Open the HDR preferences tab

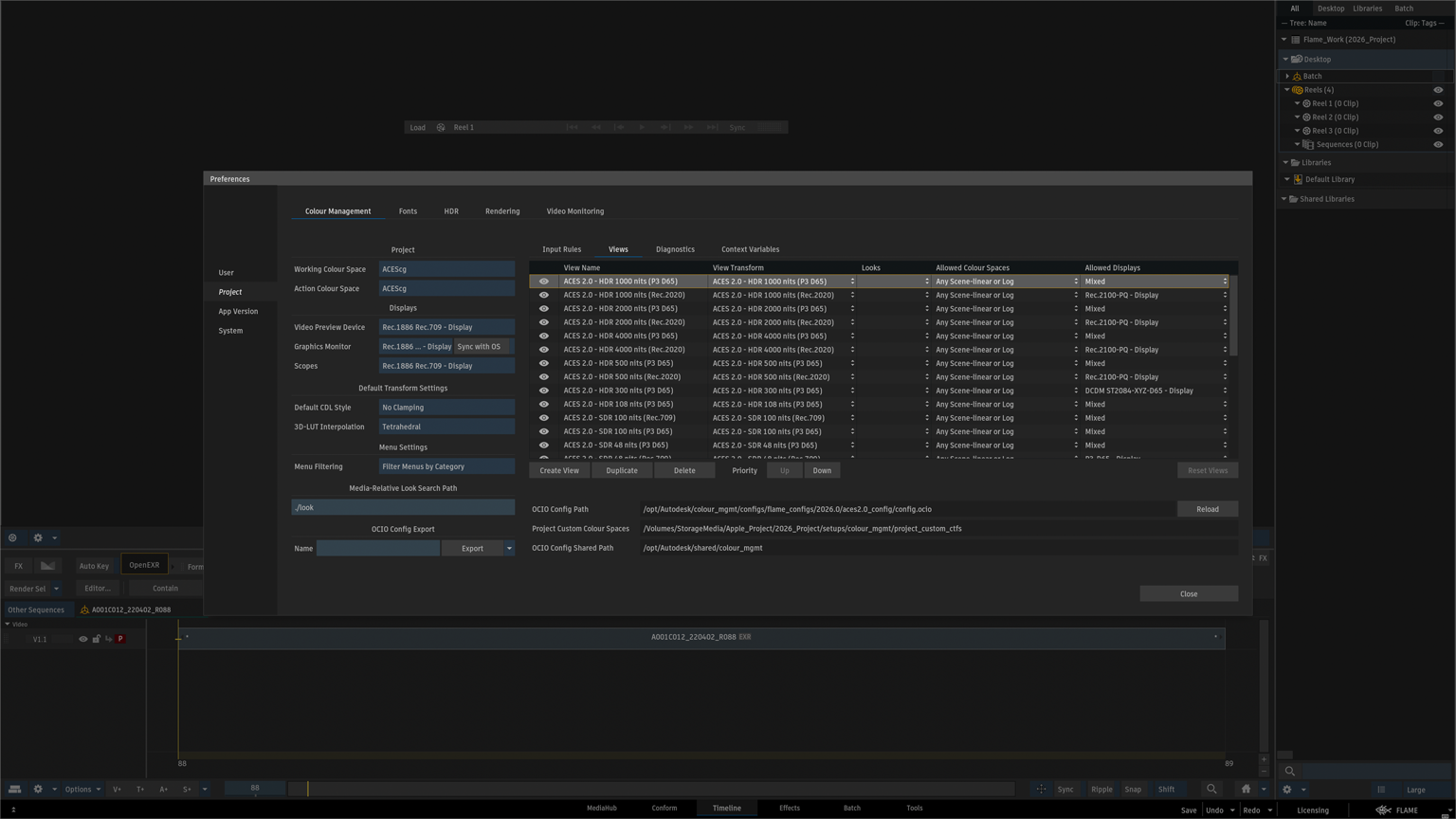451,211
